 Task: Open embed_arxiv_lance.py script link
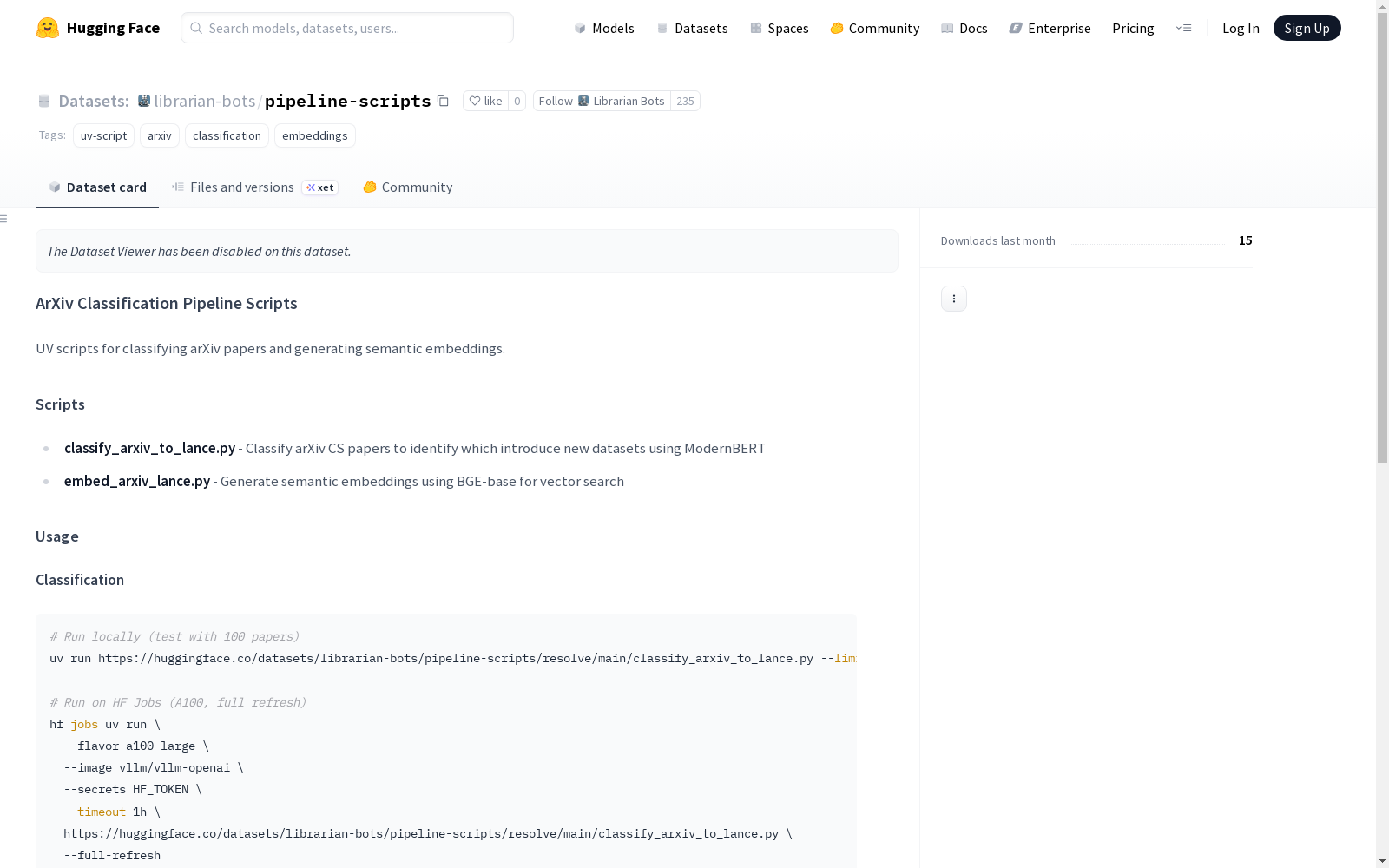click(x=137, y=481)
